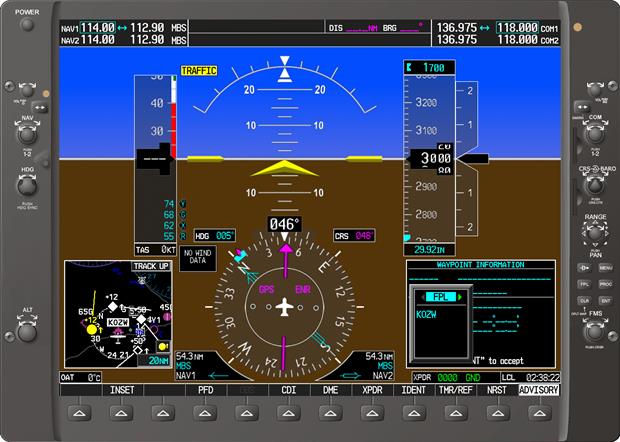Click the 046° heading readout
This screenshot has height=442, width=620.
(x=284, y=225)
